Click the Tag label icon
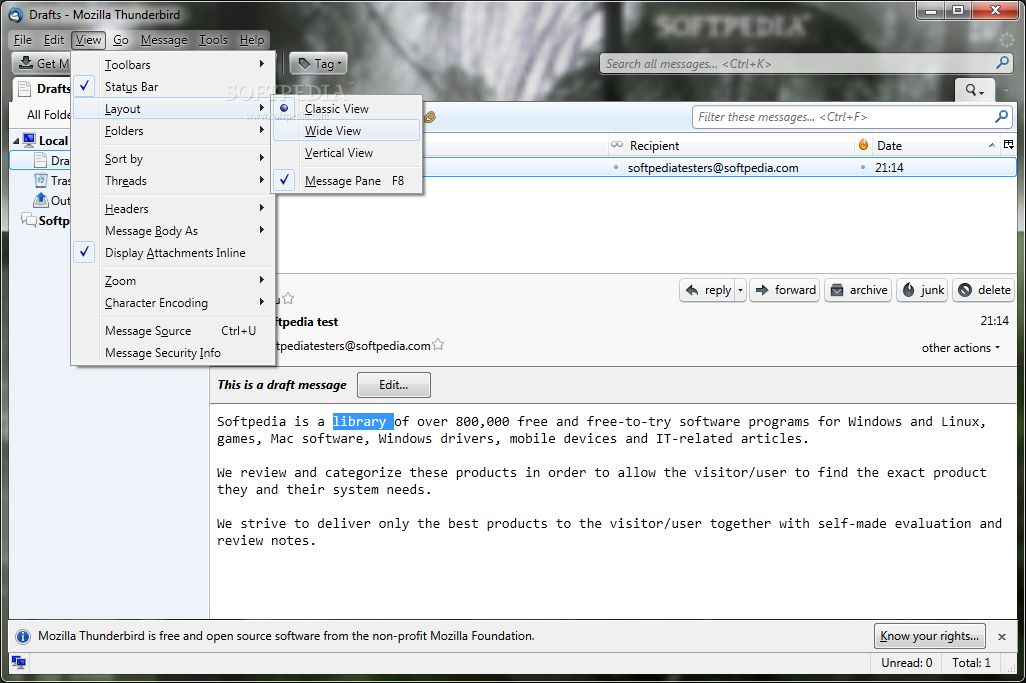This screenshot has height=683, width=1026. click(x=304, y=63)
